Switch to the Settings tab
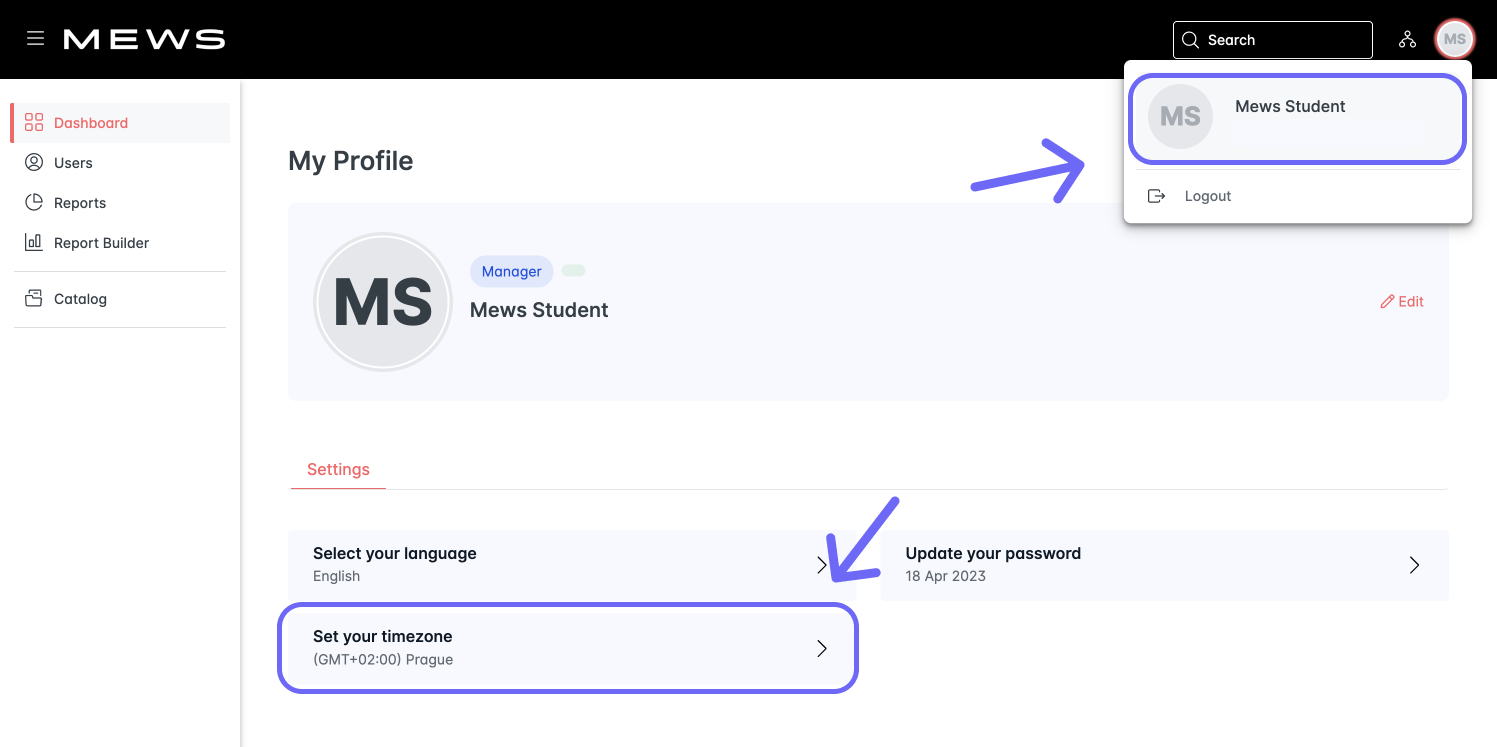The image size is (1497, 747). (x=338, y=469)
